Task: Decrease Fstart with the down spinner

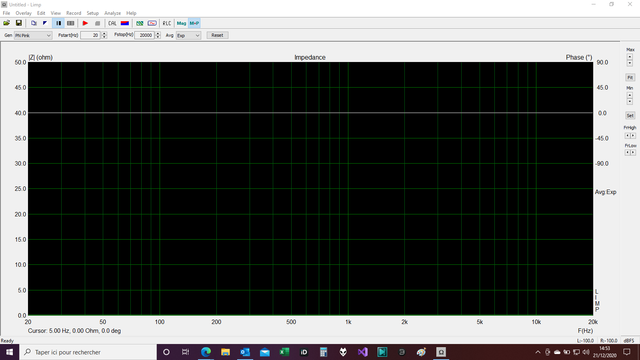Action: [x=104, y=37]
